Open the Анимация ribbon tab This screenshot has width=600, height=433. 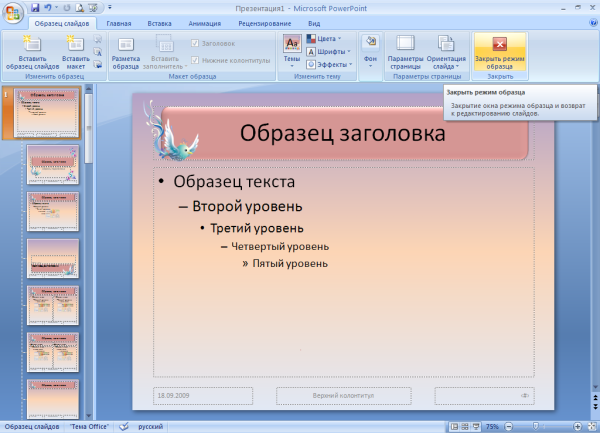205,23
